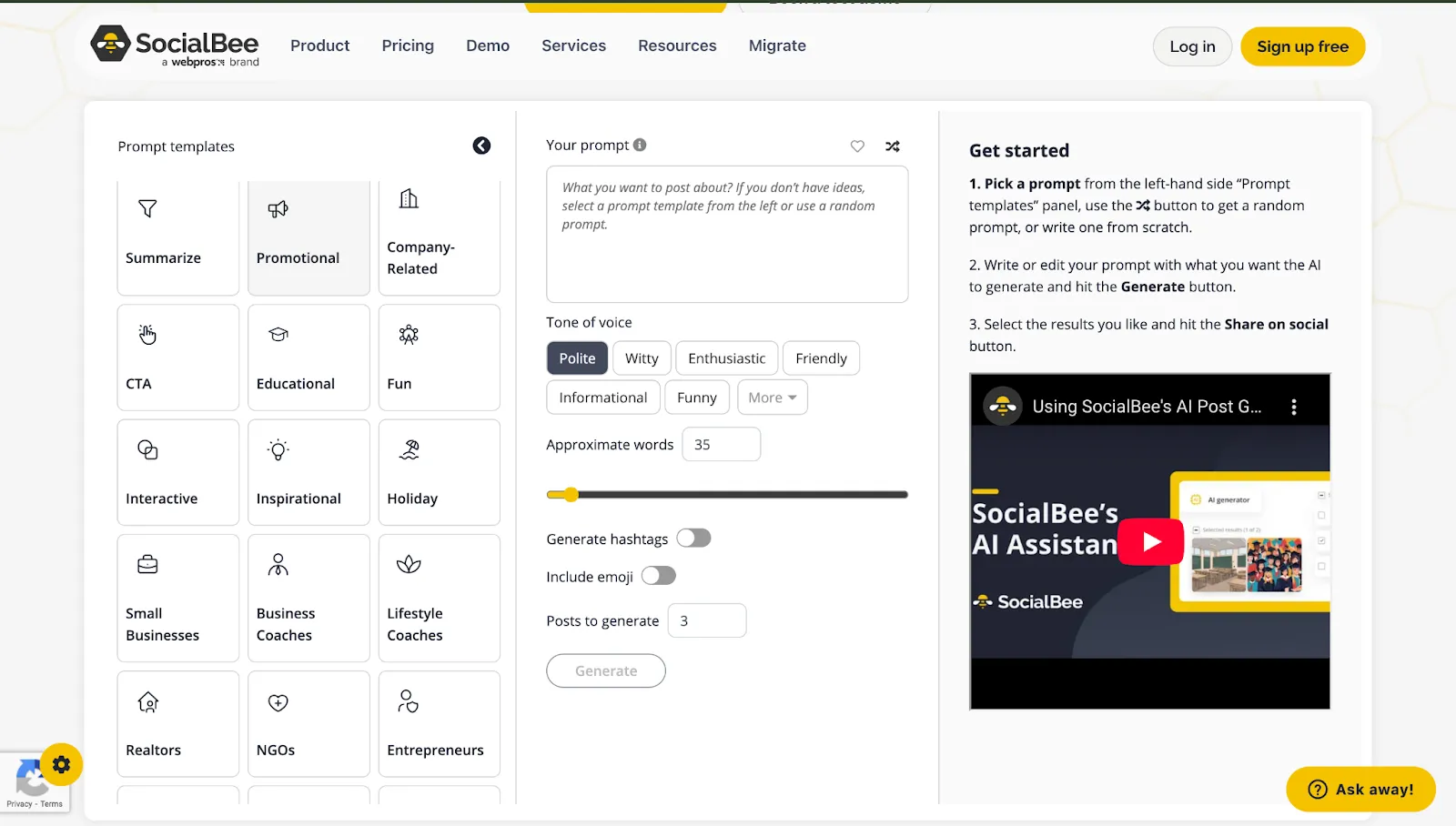The width and height of the screenshot is (1456, 826).
Task: Open the cookie settings gear icon
Action: coord(61,765)
